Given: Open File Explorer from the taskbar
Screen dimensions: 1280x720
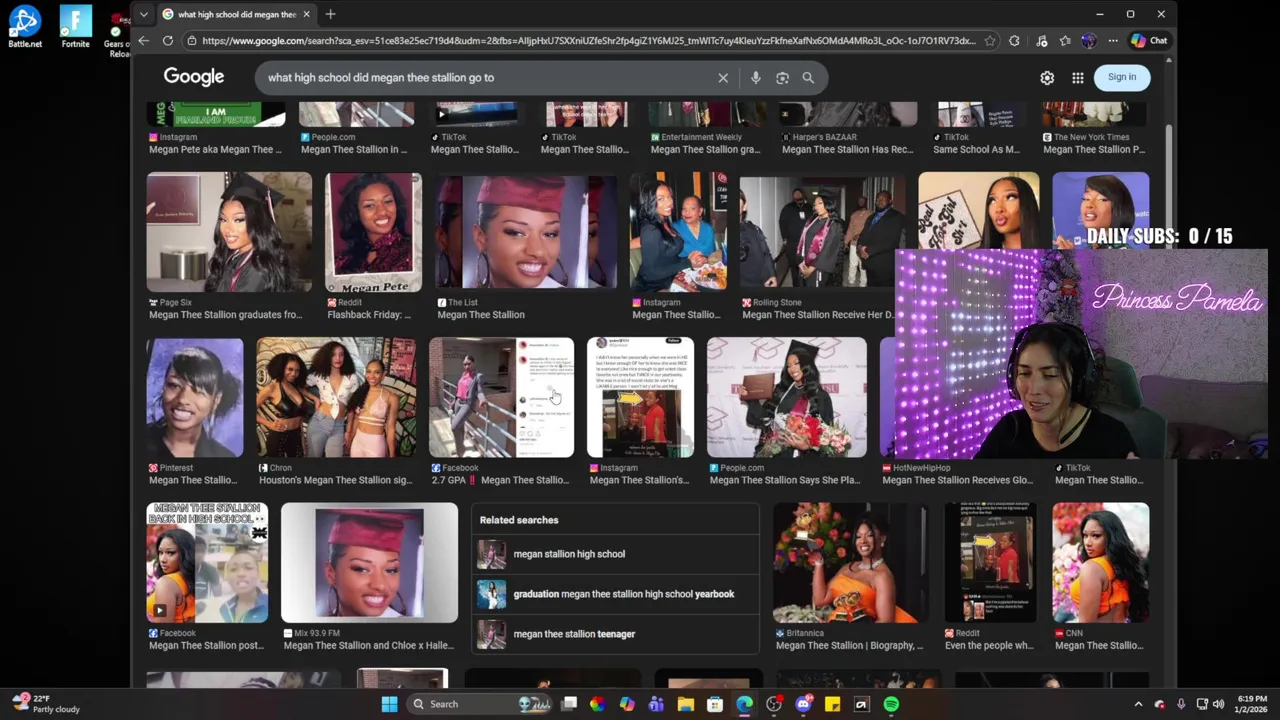Looking at the screenshot, I should tap(685, 704).
